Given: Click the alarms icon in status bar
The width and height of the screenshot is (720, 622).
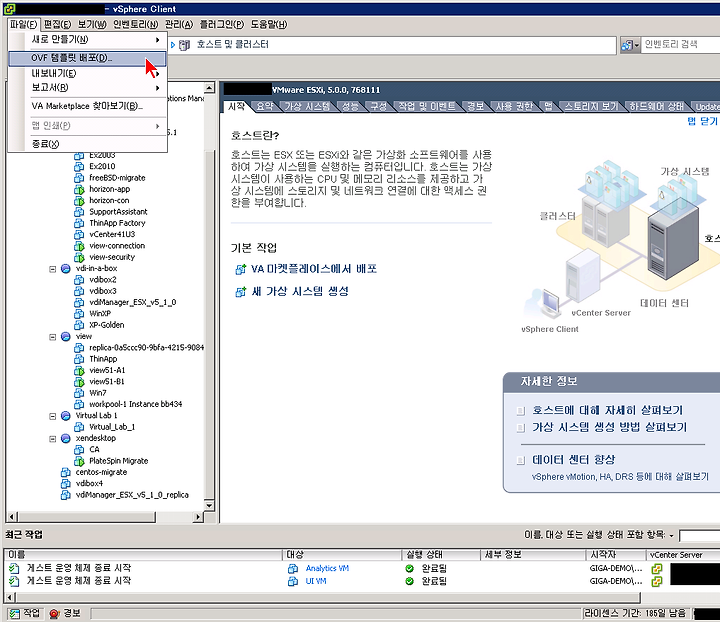Looking at the screenshot, I should pyautogui.click(x=54, y=614).
